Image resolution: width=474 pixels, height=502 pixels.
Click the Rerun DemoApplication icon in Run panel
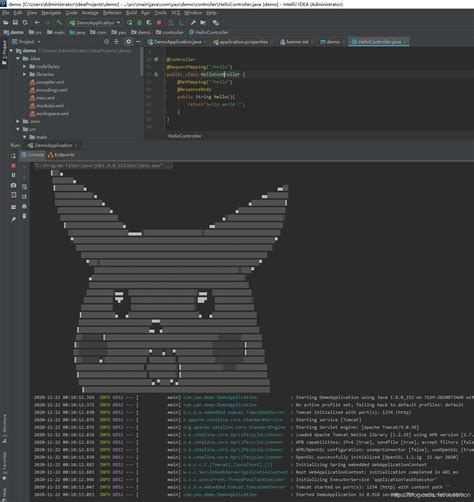13,156
